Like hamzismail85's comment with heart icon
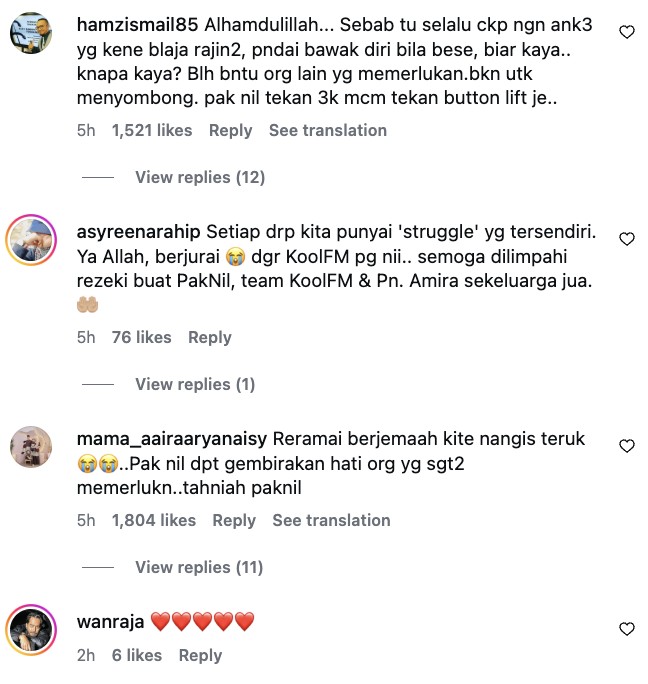This screenshot has height=684, width=648. click(x=627, y=32)
